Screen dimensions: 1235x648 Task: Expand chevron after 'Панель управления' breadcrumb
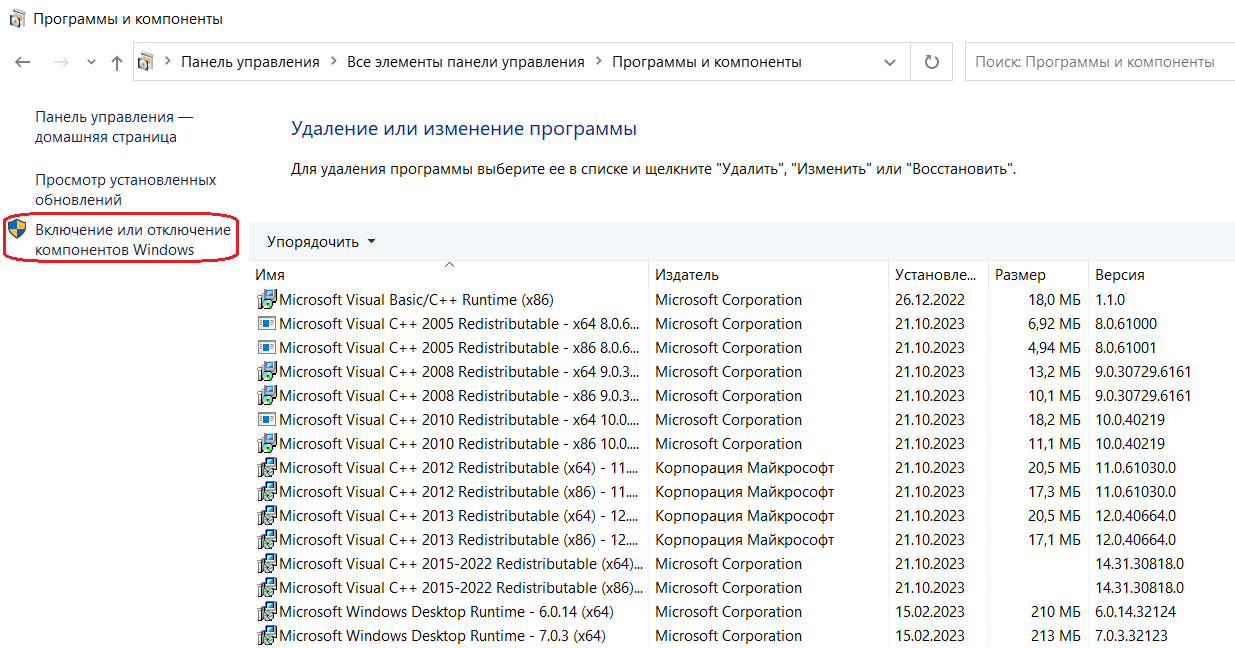pyautogui.click(x=333, y=62)
